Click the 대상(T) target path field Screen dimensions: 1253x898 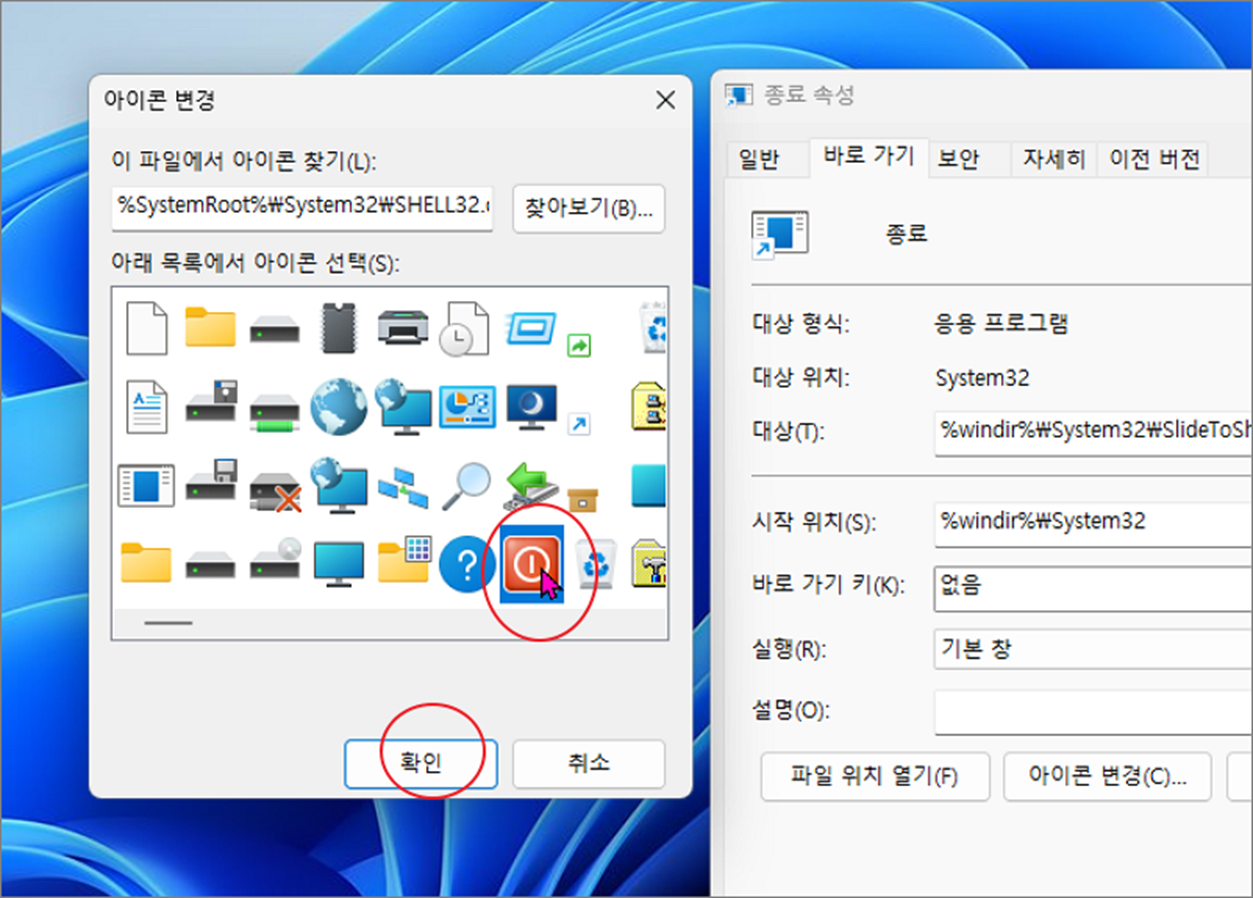tap(1093, 432)
